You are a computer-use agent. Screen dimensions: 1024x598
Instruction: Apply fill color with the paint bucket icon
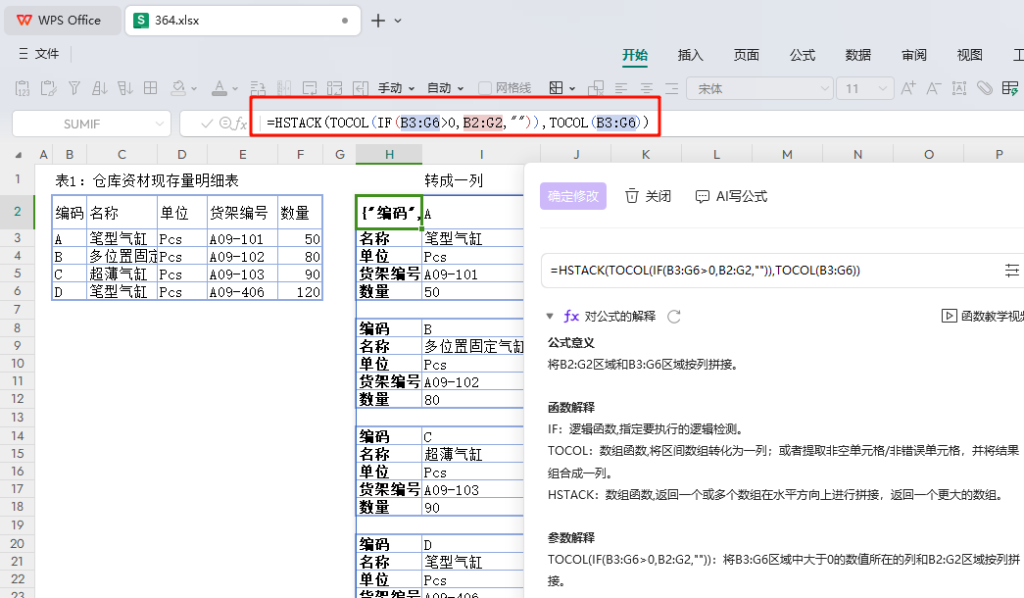click(178, 87)
